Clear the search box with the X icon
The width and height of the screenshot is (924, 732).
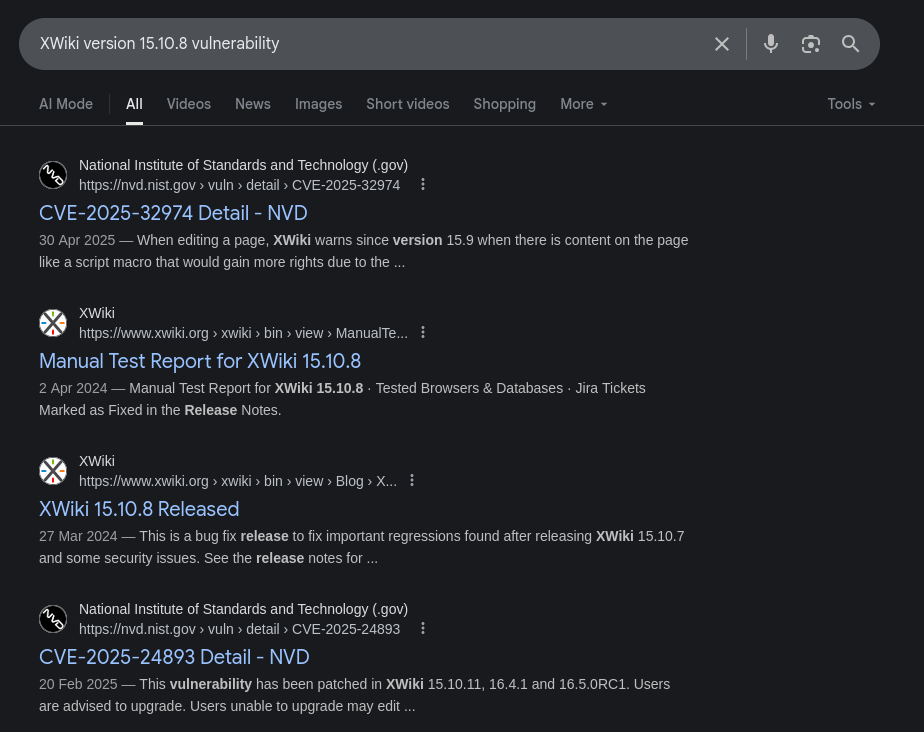click(721, 44)
